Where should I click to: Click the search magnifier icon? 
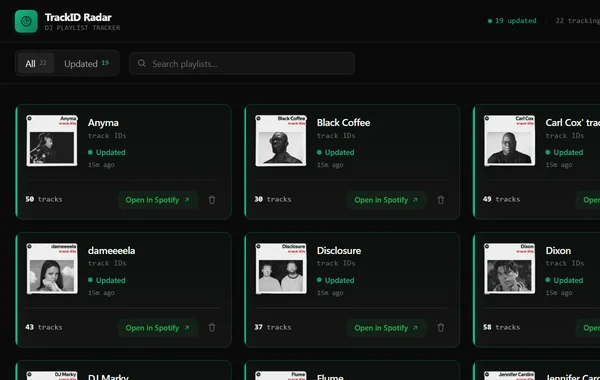pyautogui.click(x=142, y=63)
